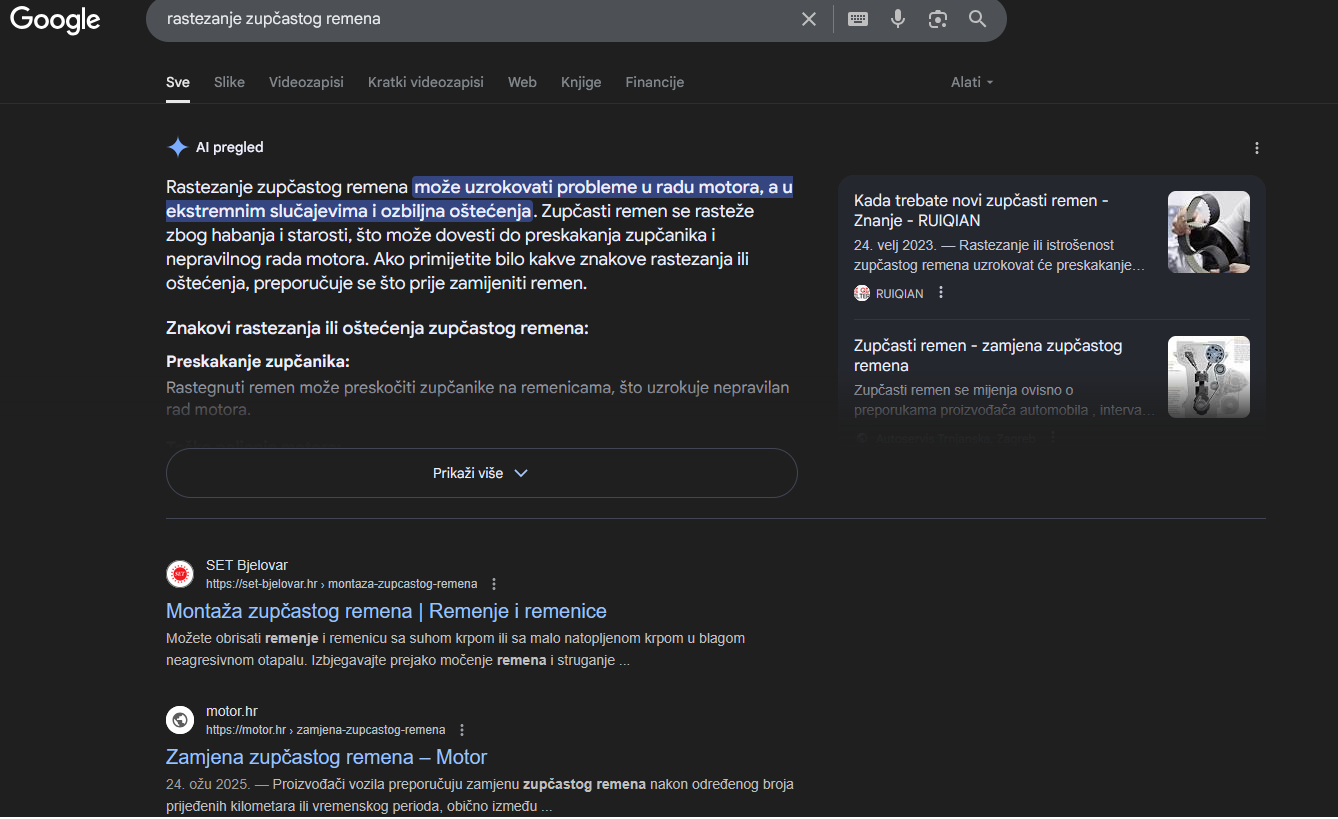Click timing belt thumbnail on RUIQIAN card
Image resolution: width=1338 pixels, height=819 pixels.
click(1209, 232)
